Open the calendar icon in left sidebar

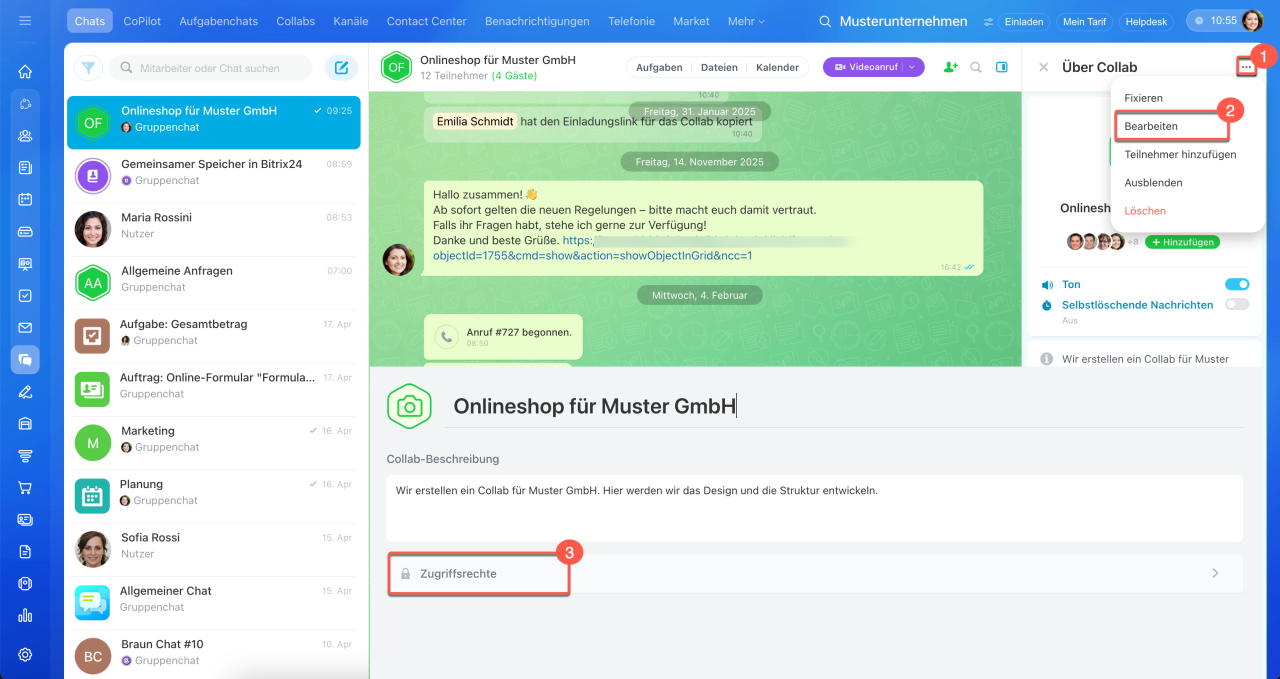coord(25,199)
